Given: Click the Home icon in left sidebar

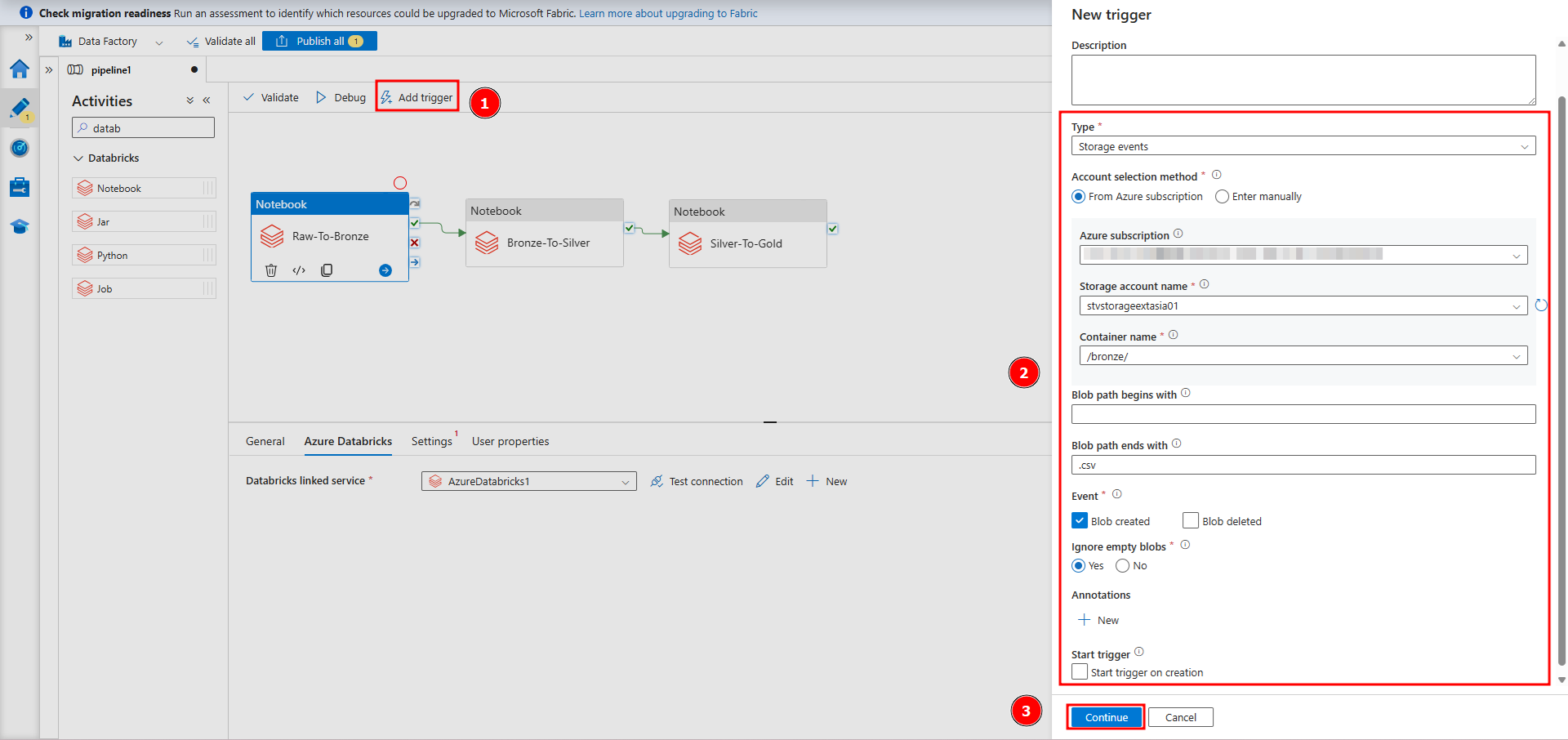Looking at the screenshot, I should (x=20, y=69).
